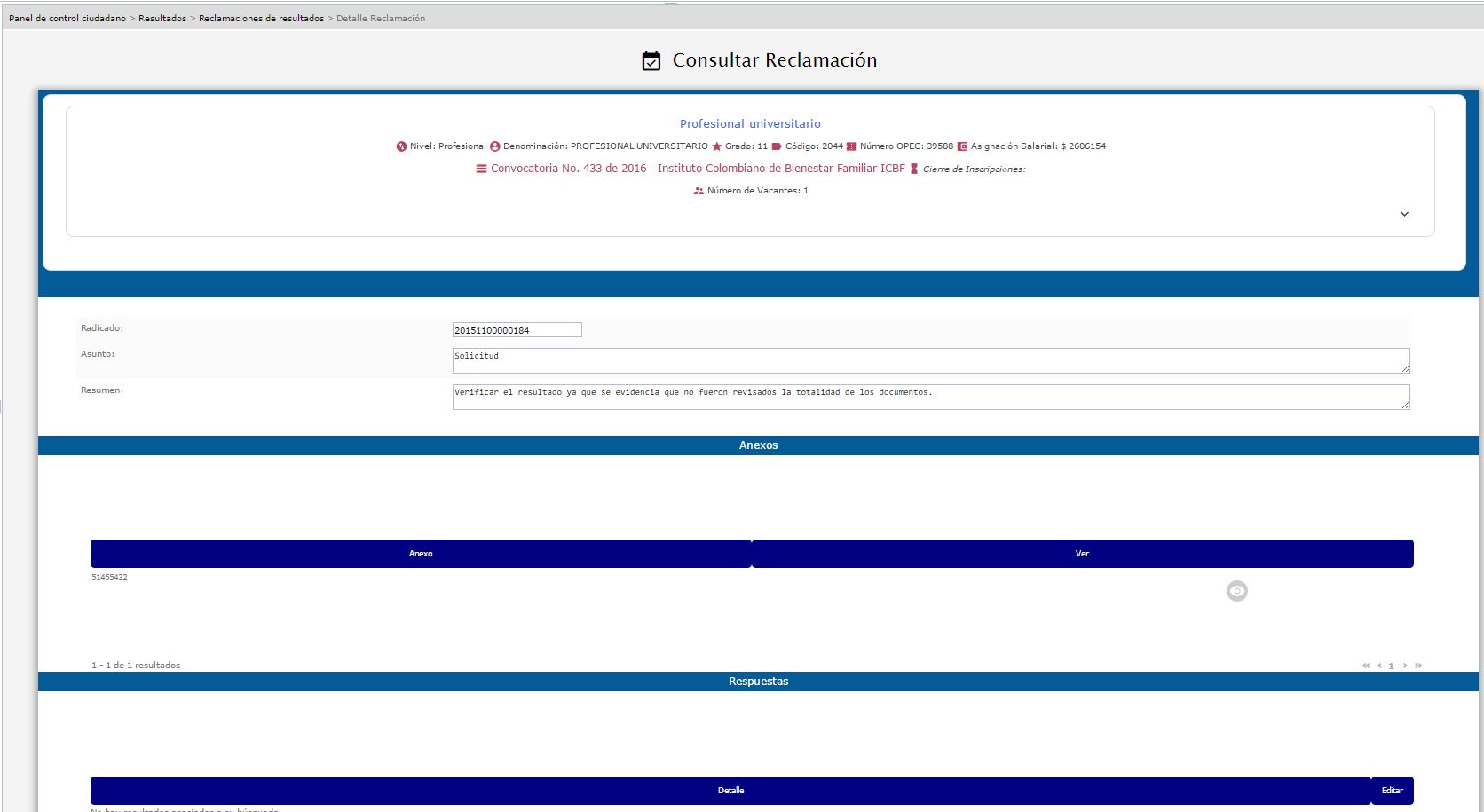The width and height of the screenshot is (1484, 812).
Task: Click the hourglass icon by Cierre de Inscripciones
Action: 914,169
